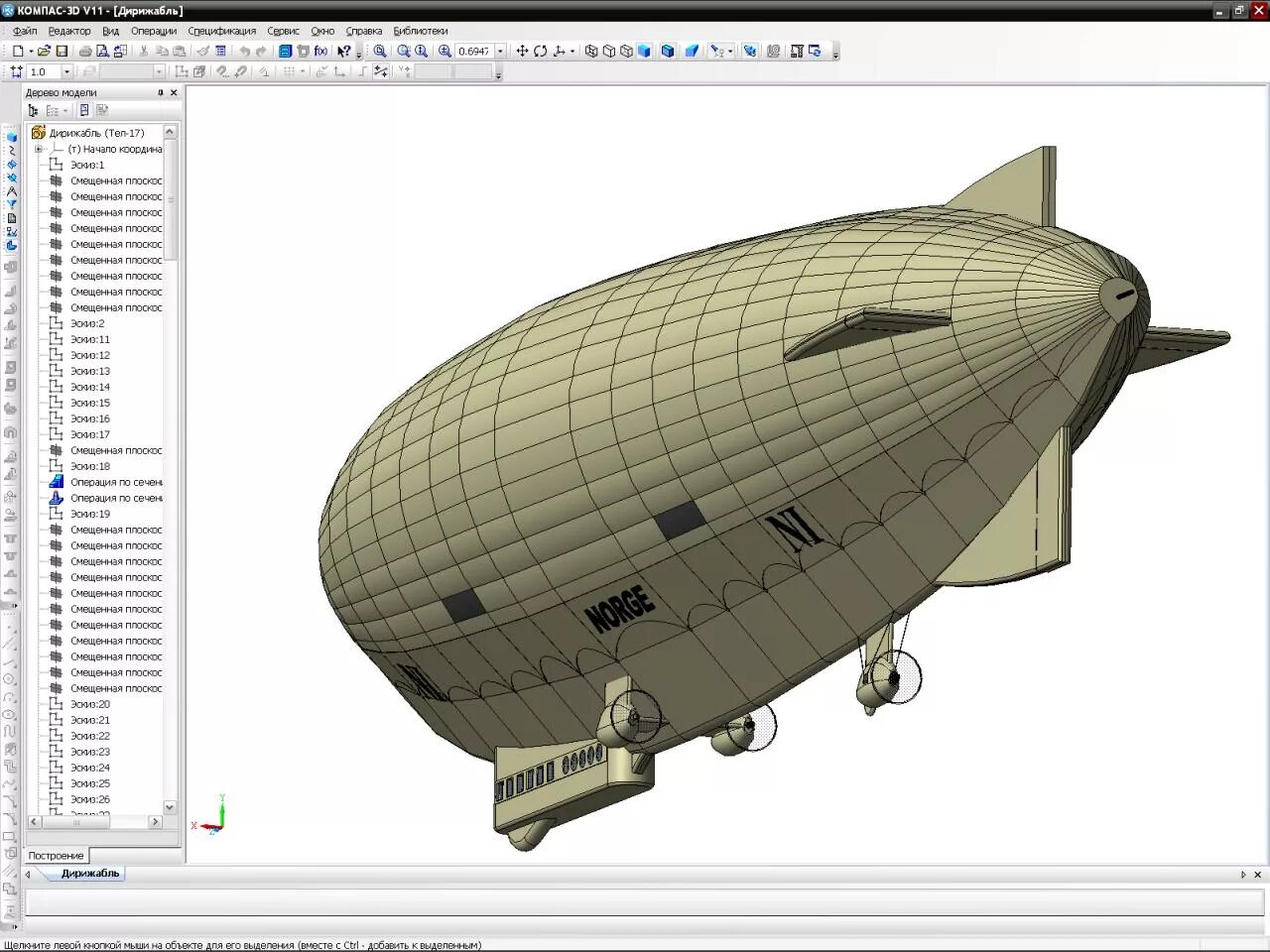The image size is (1270, 952).
Task: Select the Дирижабль (Тел-17) root node
Action: coord(96,133)
